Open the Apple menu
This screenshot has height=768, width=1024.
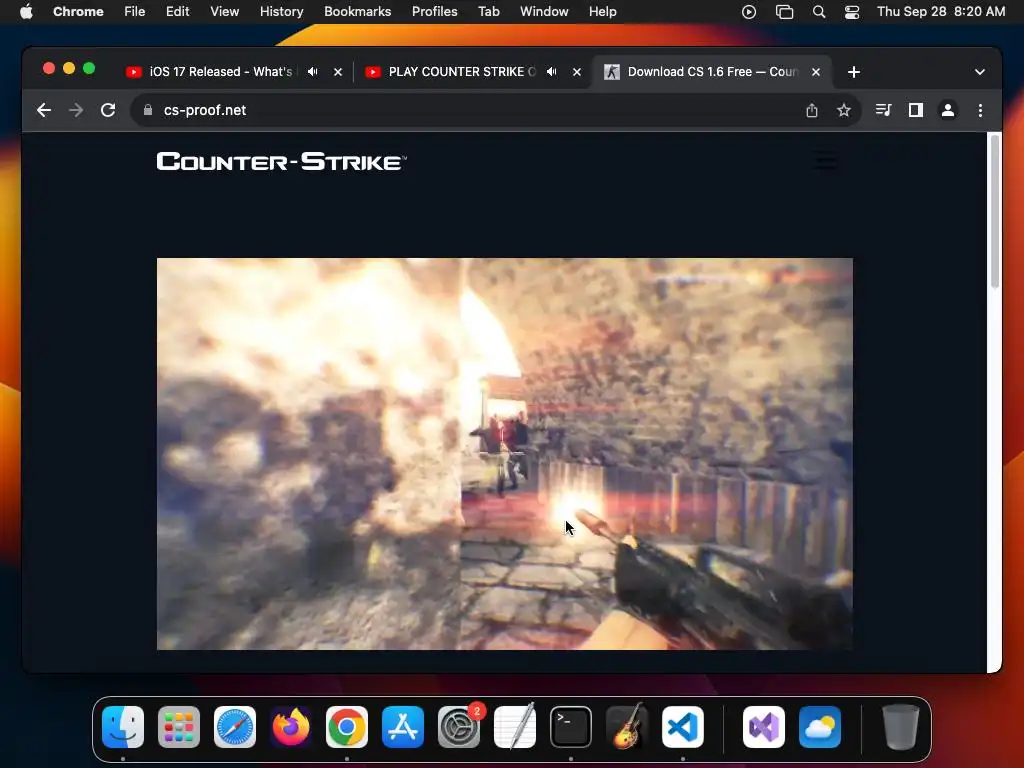click(26, 12)
